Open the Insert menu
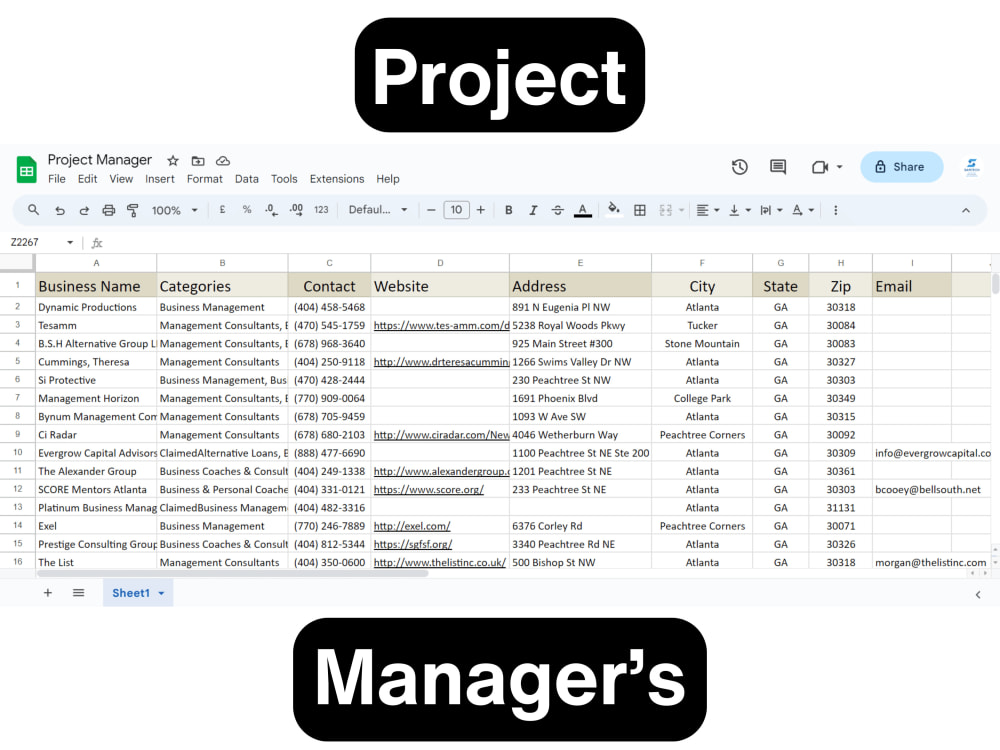This screenshot has height=750, width=1000. 159,179
